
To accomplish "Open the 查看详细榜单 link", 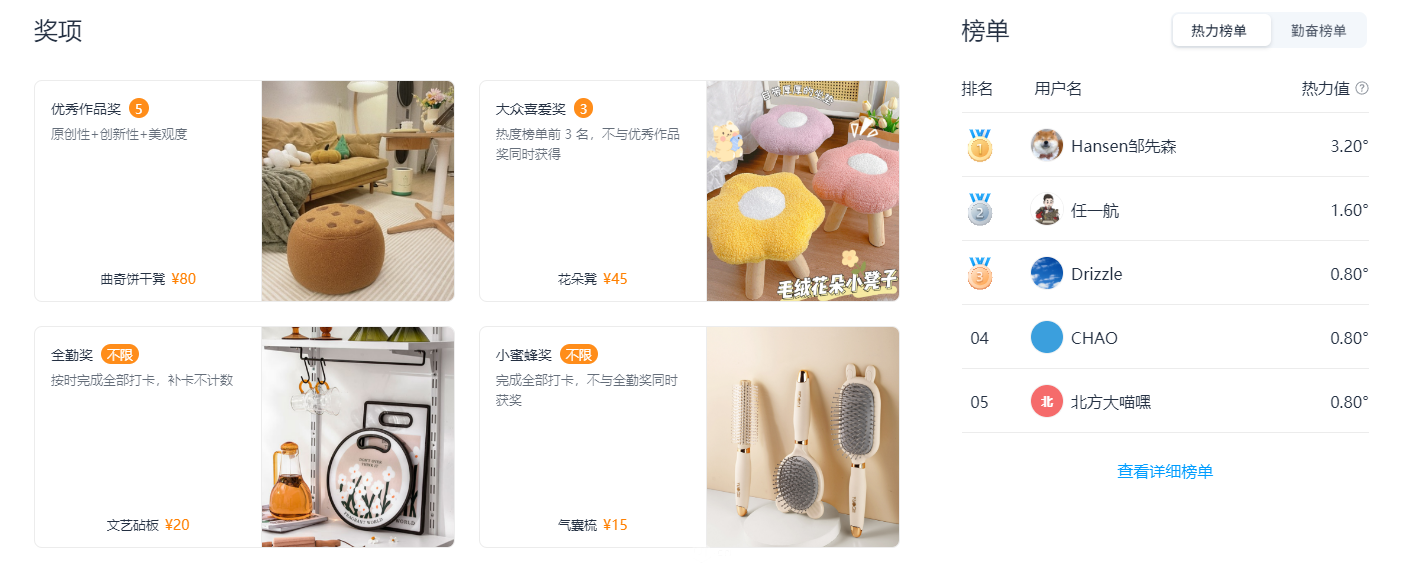I will [x=1165, y=472].
